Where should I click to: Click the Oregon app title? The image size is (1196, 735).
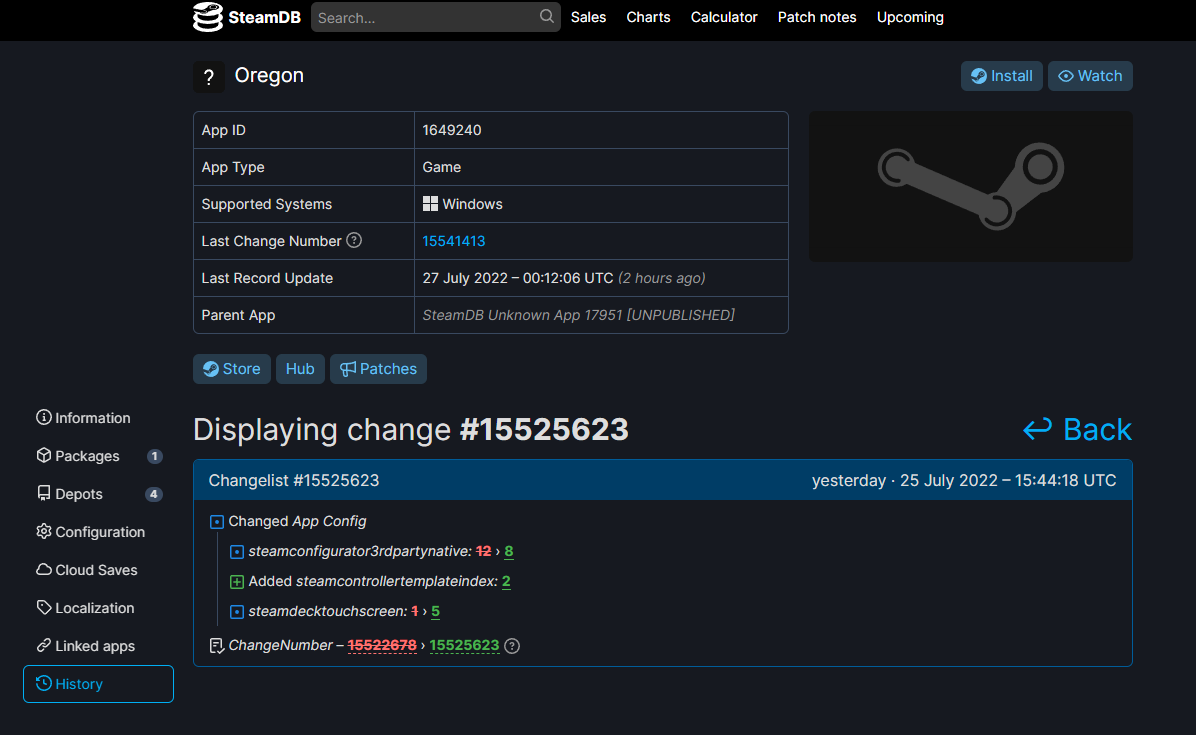[269, 75]
